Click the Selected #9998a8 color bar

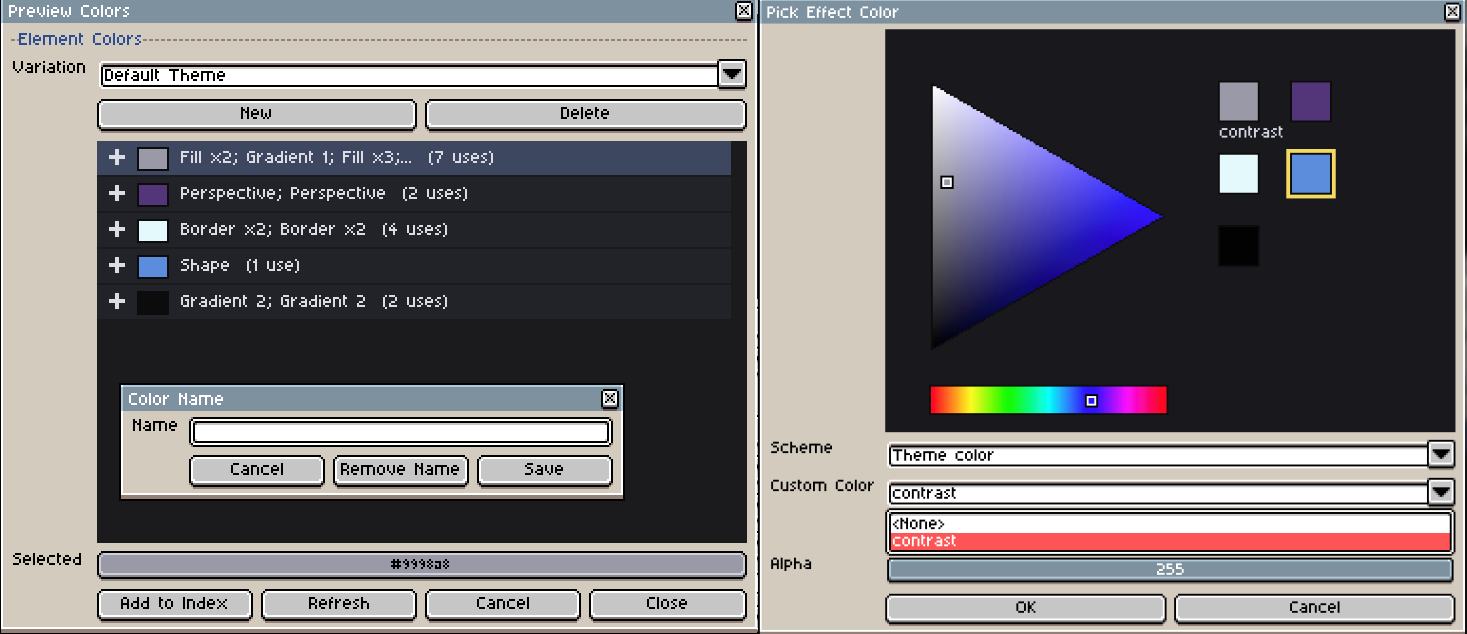[421, 565]
